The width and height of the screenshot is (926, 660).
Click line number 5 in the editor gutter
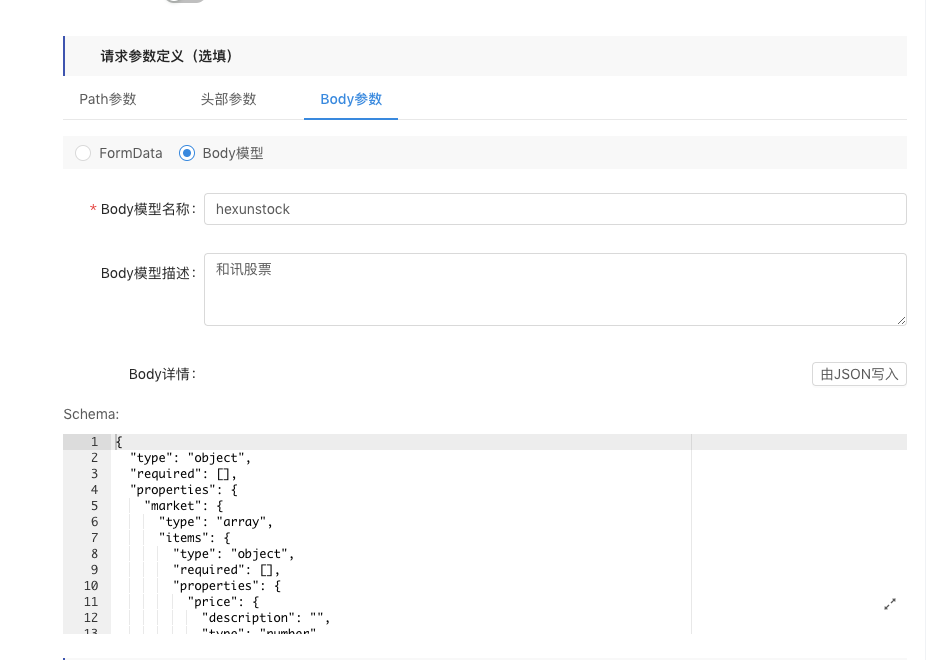(94, 506)
